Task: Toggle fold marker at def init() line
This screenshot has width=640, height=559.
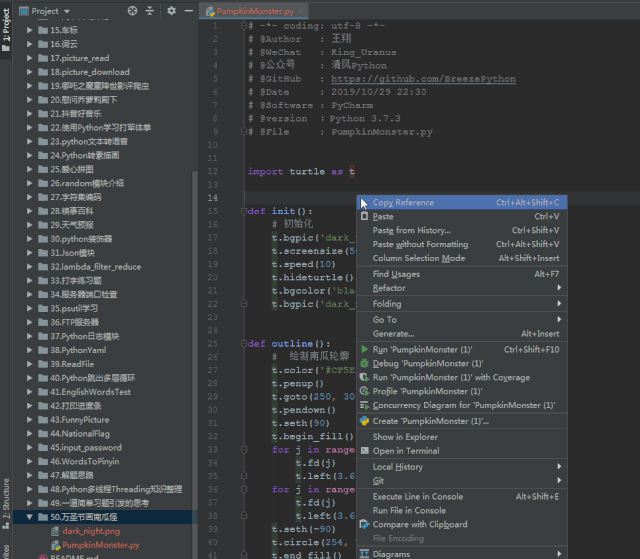Action: pos(244,211)
